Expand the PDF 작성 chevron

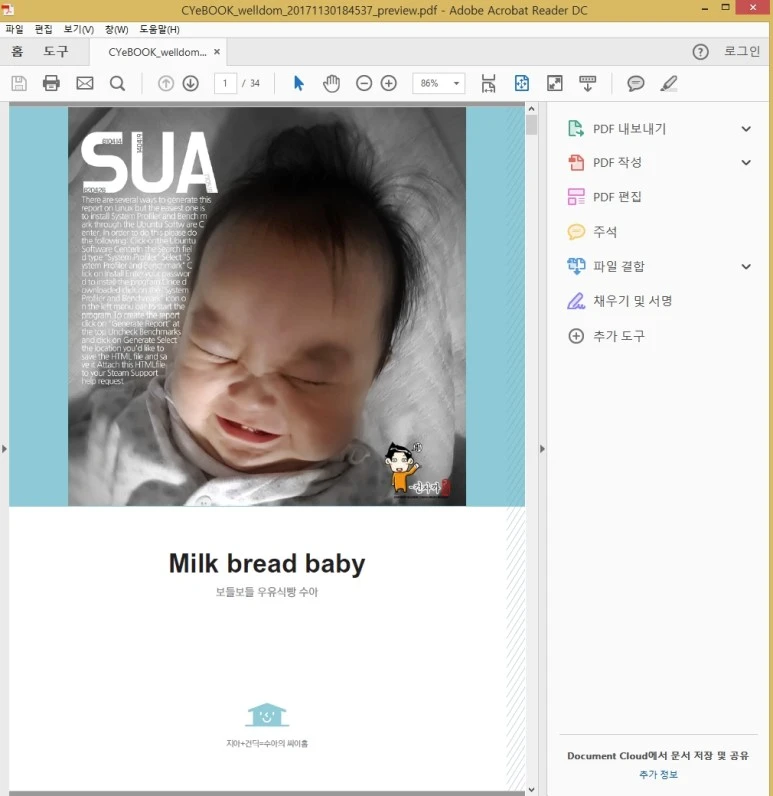click(746, 162)
